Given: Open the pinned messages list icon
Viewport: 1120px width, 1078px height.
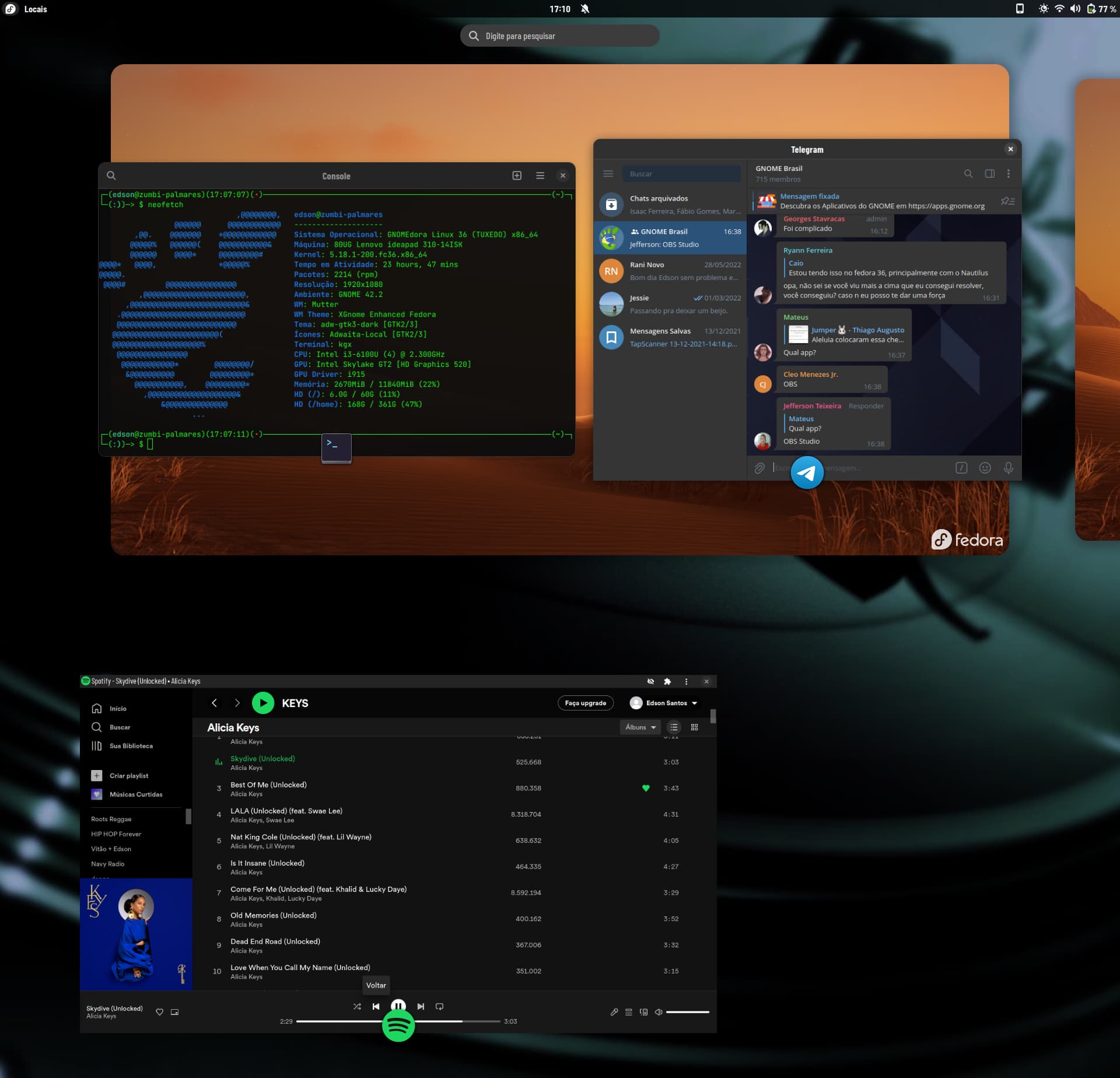Looking at the screenshot, I should click(x=1008, y=201).
